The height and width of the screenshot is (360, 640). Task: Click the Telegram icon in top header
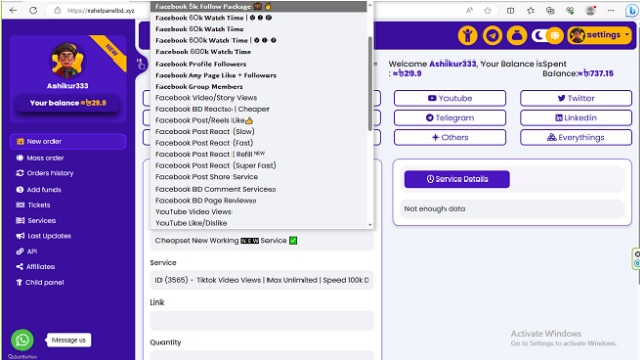492,36
